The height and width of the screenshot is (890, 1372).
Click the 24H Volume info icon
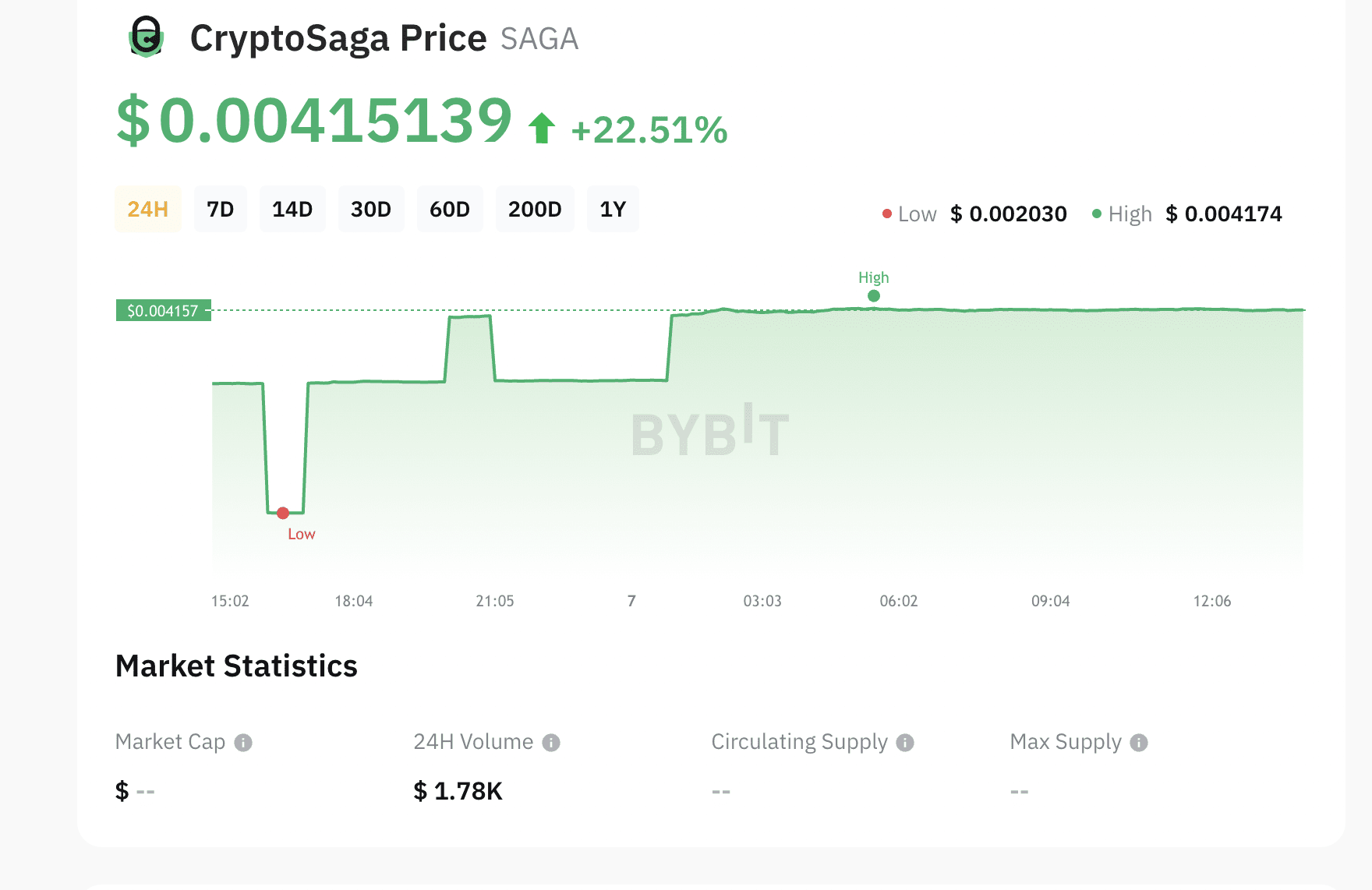pyautogui.click(x=551, y=743)
